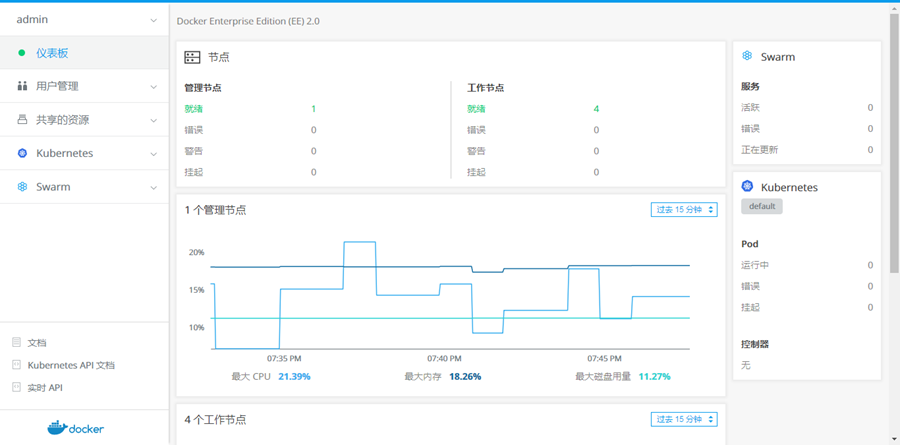The image size is (900, 445).
Task: Click the 最大磁盘用量 value 11.27%
Action: click(x=654, y=377)
